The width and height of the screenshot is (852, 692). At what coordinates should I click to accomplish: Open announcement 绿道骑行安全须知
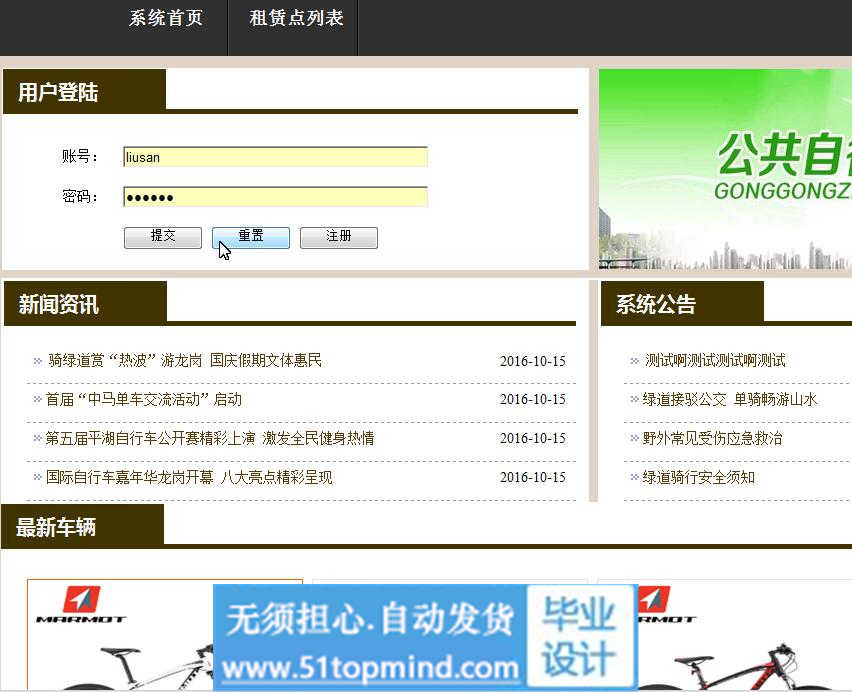(x=698, y=477)
